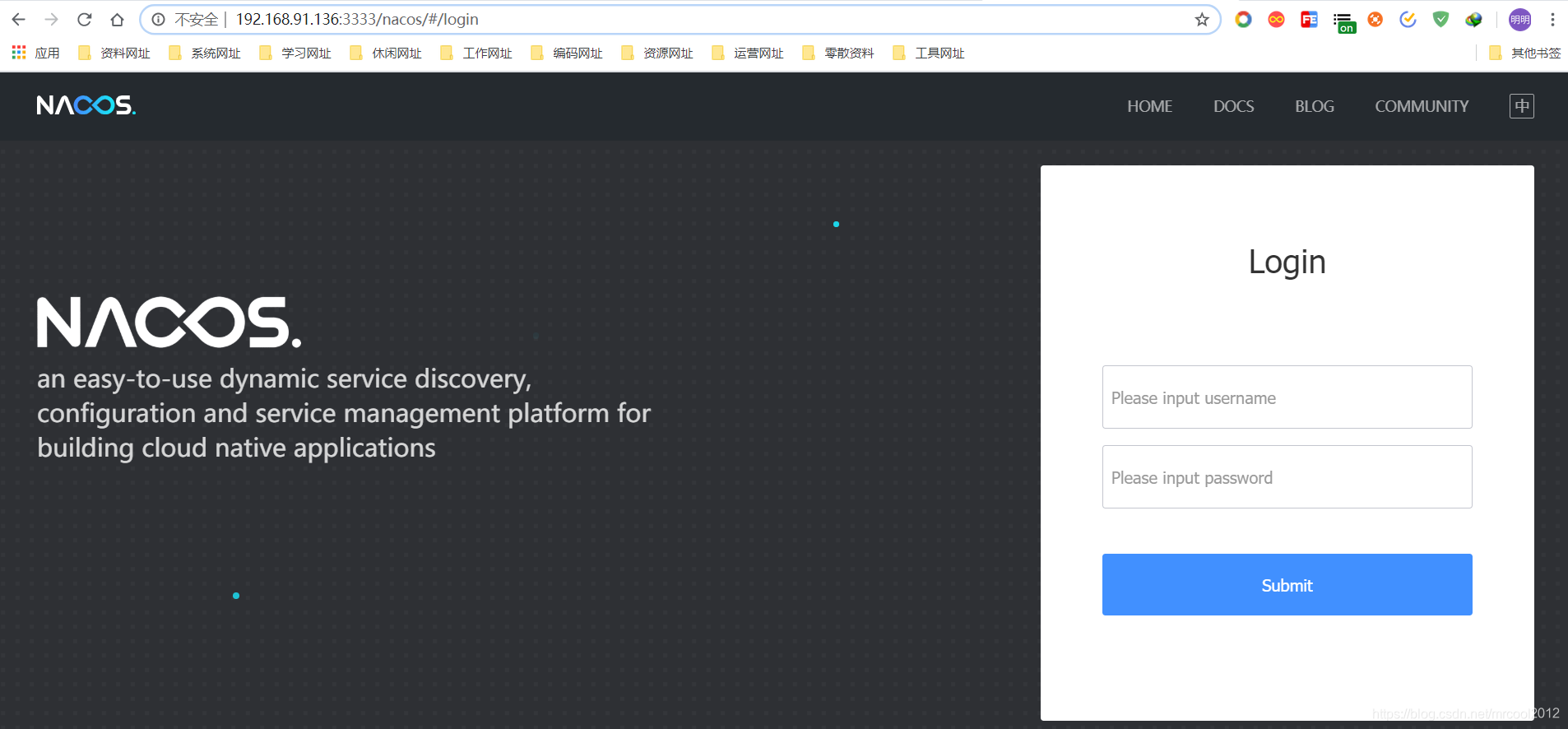
Task: Focus the password input field
Action: [1287, 476]
